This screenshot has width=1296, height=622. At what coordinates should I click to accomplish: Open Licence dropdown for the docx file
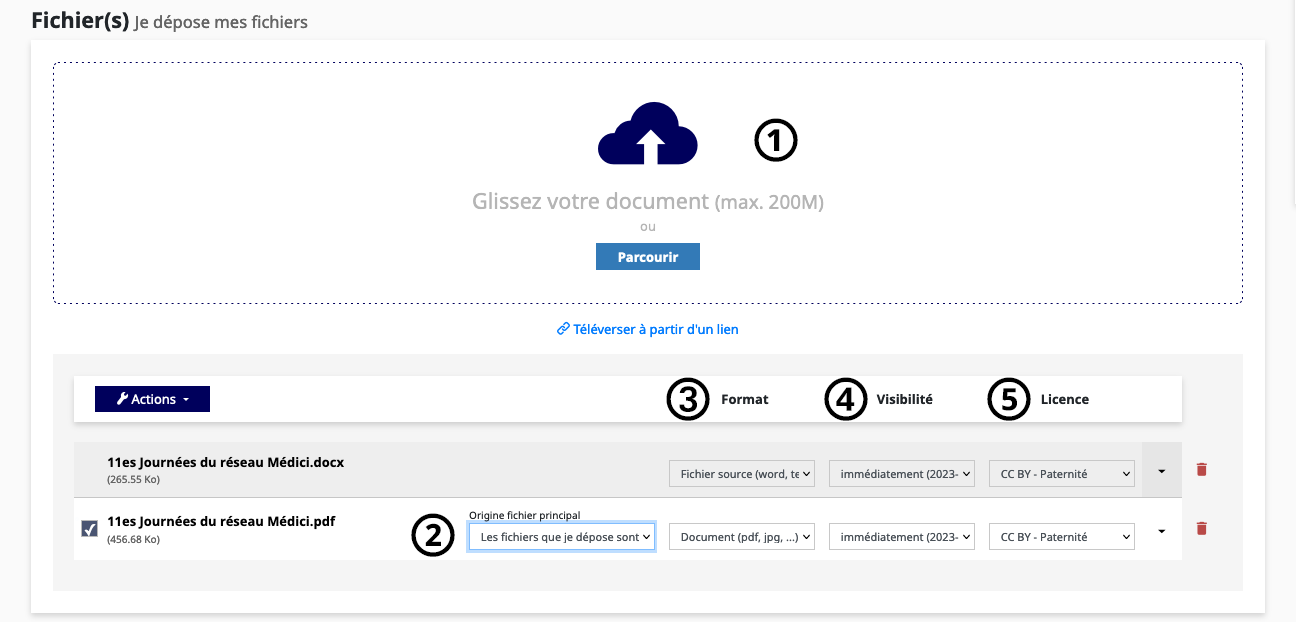[x=1062, y=474]
